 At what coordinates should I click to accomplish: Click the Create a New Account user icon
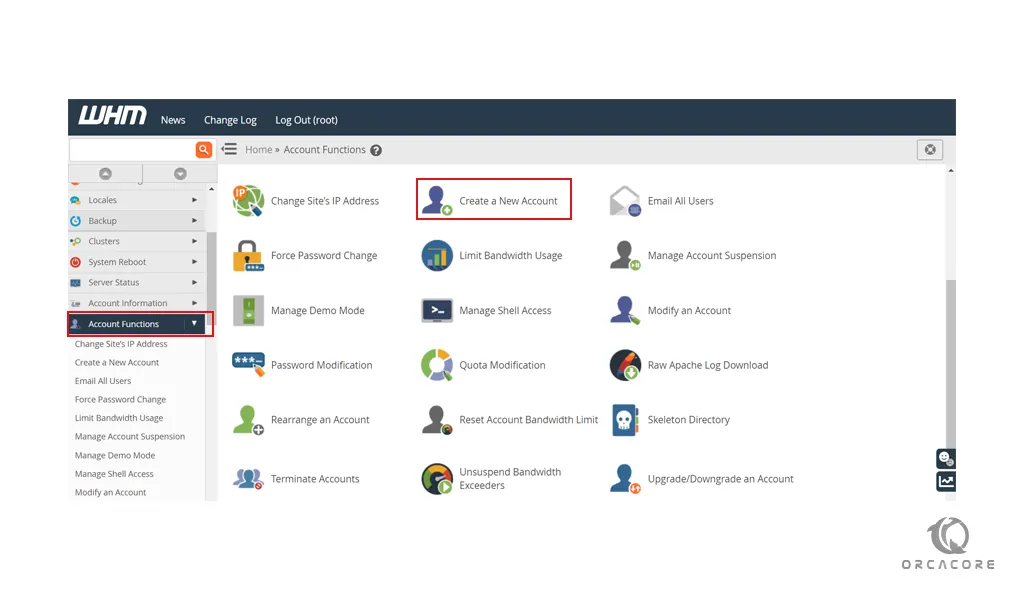[437, 200]
